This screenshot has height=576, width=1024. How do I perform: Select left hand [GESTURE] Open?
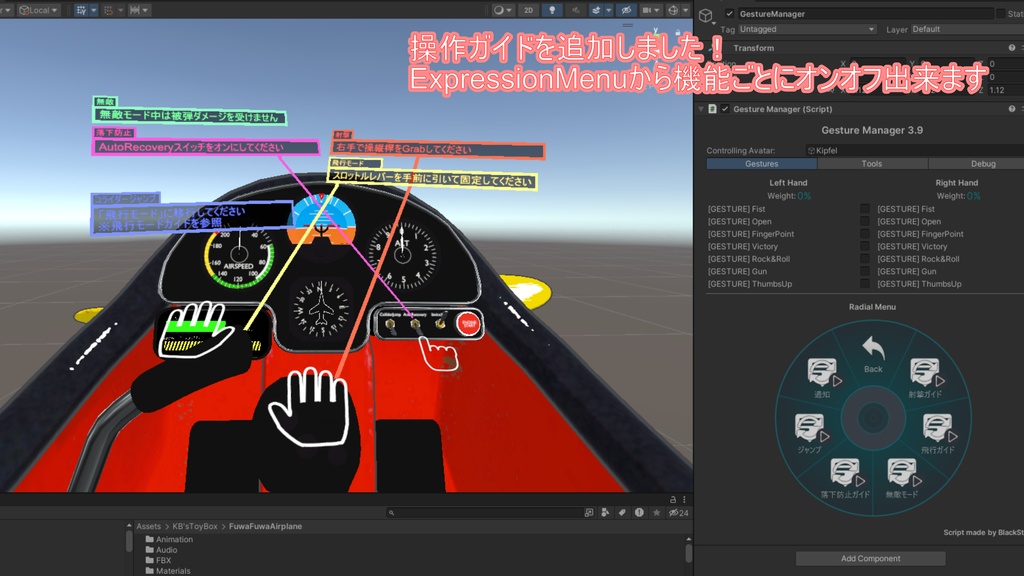(739, 221)
